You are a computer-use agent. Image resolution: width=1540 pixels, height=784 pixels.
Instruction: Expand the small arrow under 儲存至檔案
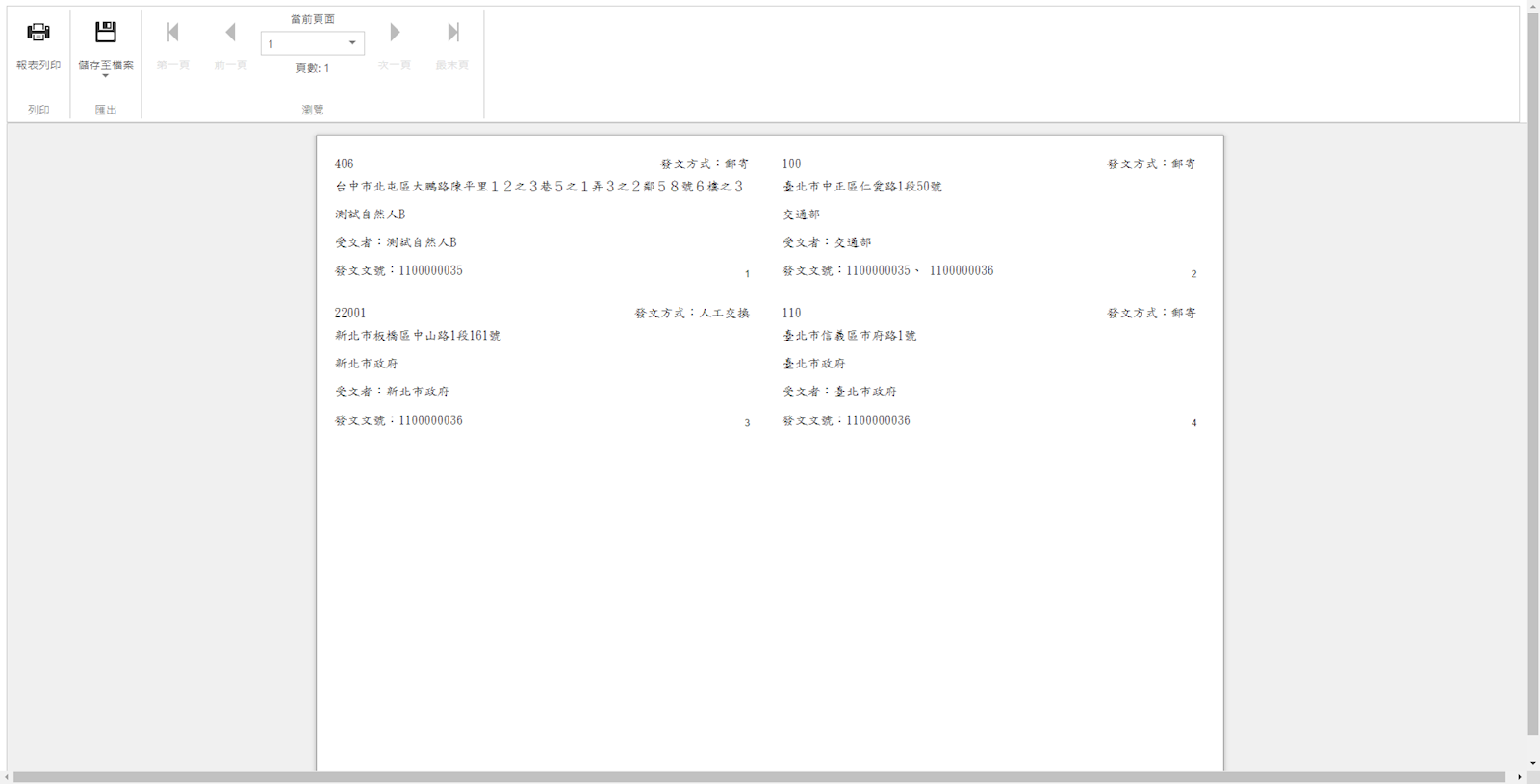(x=106, y=76)
